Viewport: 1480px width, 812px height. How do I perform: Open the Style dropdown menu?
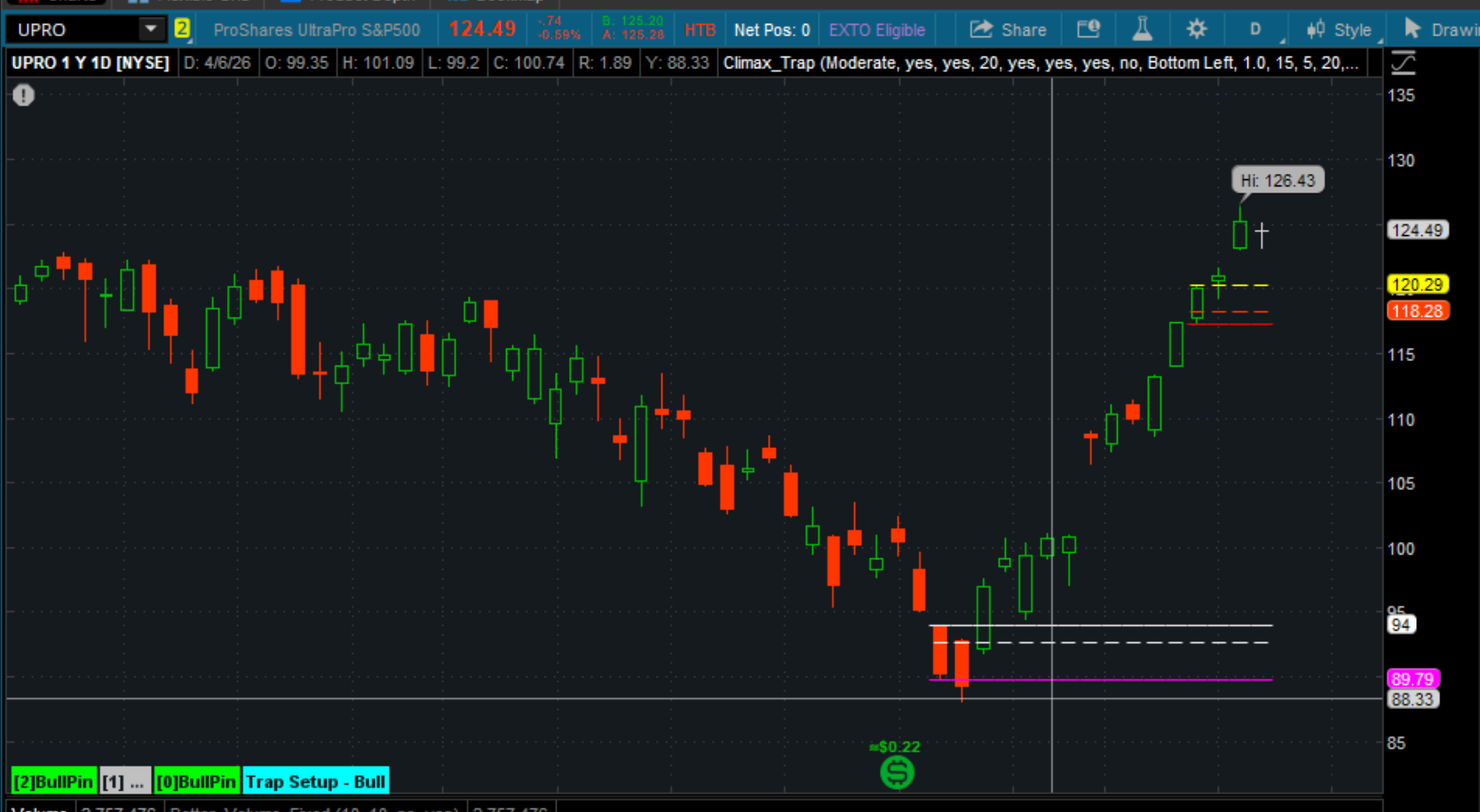tap(1341, 30)
